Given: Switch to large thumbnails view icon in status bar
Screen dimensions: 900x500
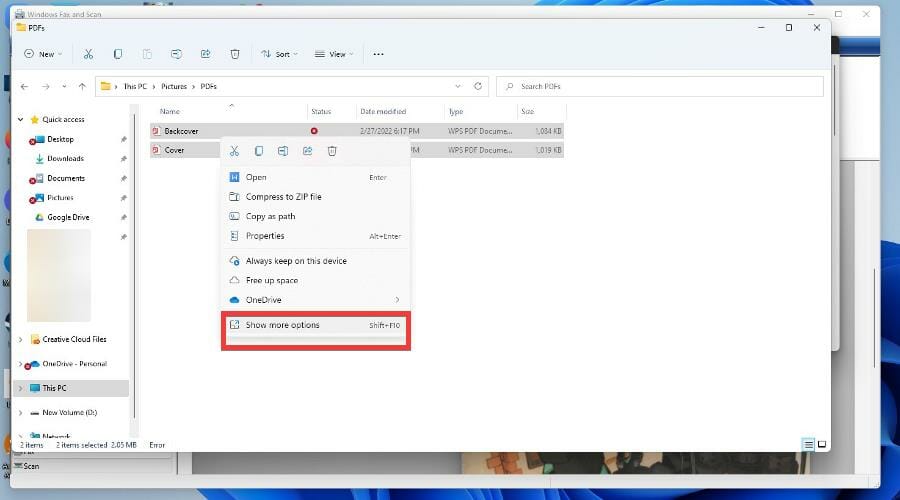Looking at the screenshot, I should 822,444.
